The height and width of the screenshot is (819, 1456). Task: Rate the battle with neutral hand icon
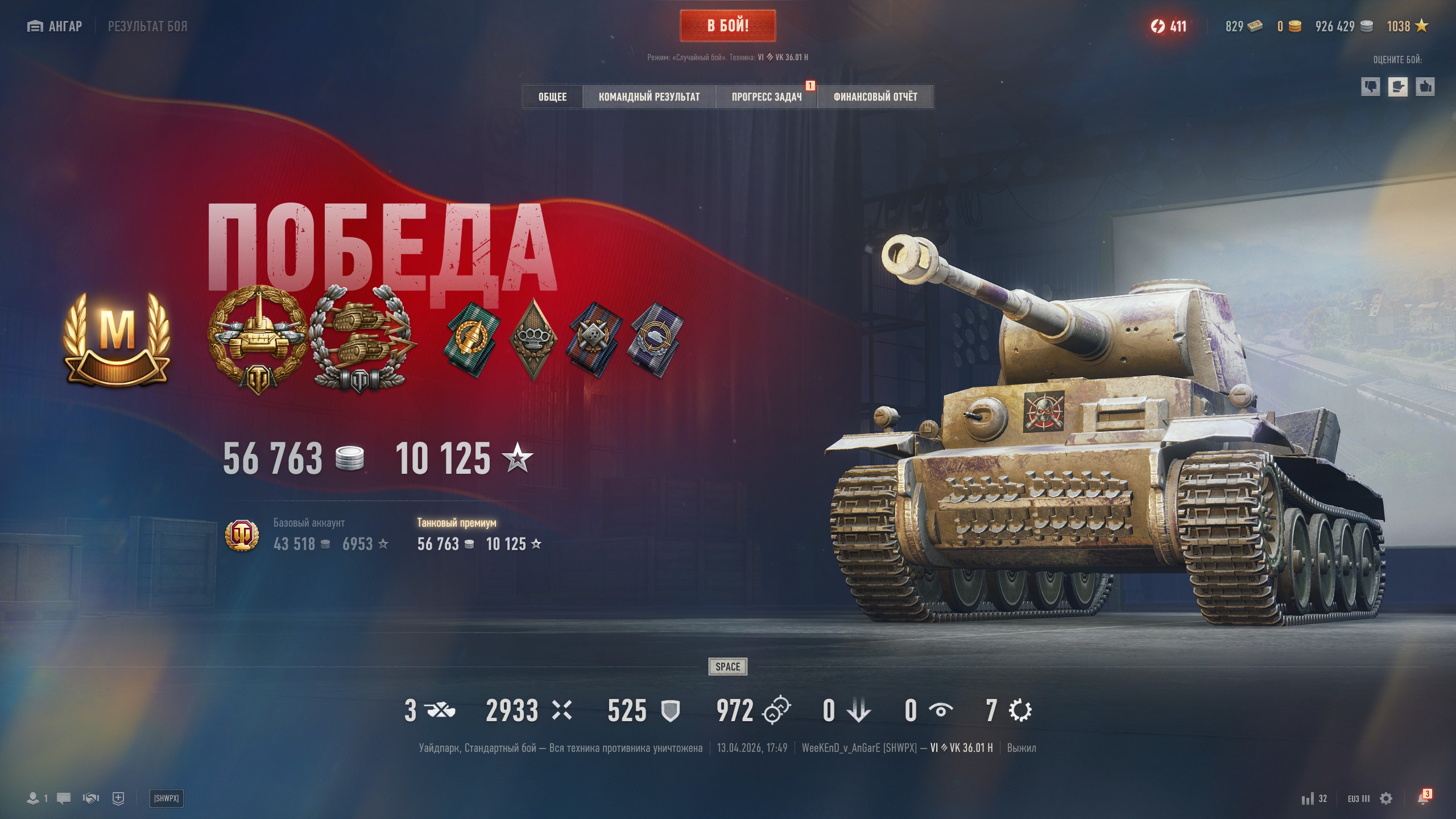(x=1397, y=87)
